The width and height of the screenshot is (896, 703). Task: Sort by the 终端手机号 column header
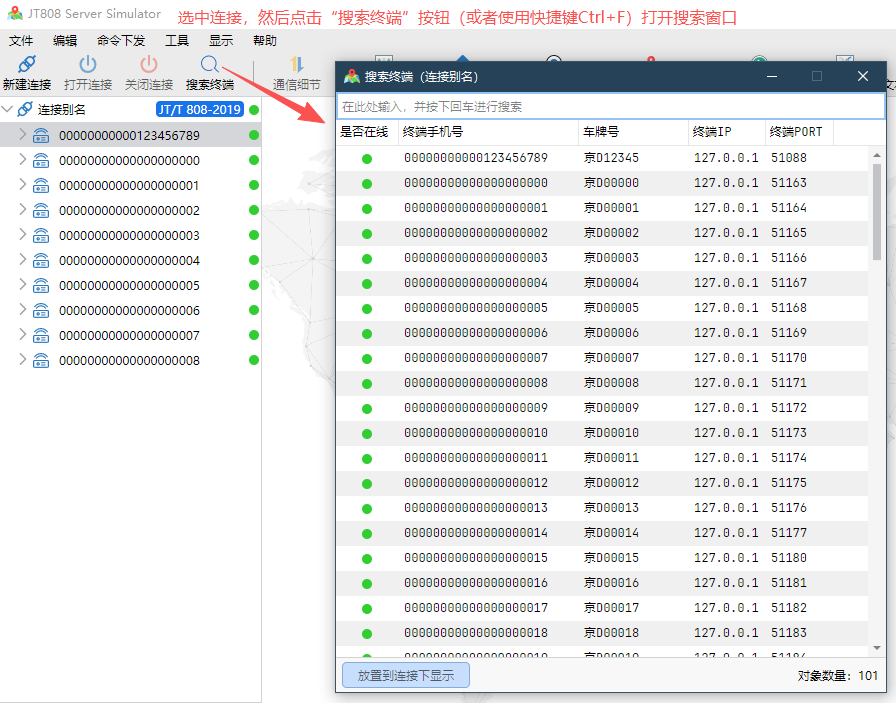coord(433,132)
